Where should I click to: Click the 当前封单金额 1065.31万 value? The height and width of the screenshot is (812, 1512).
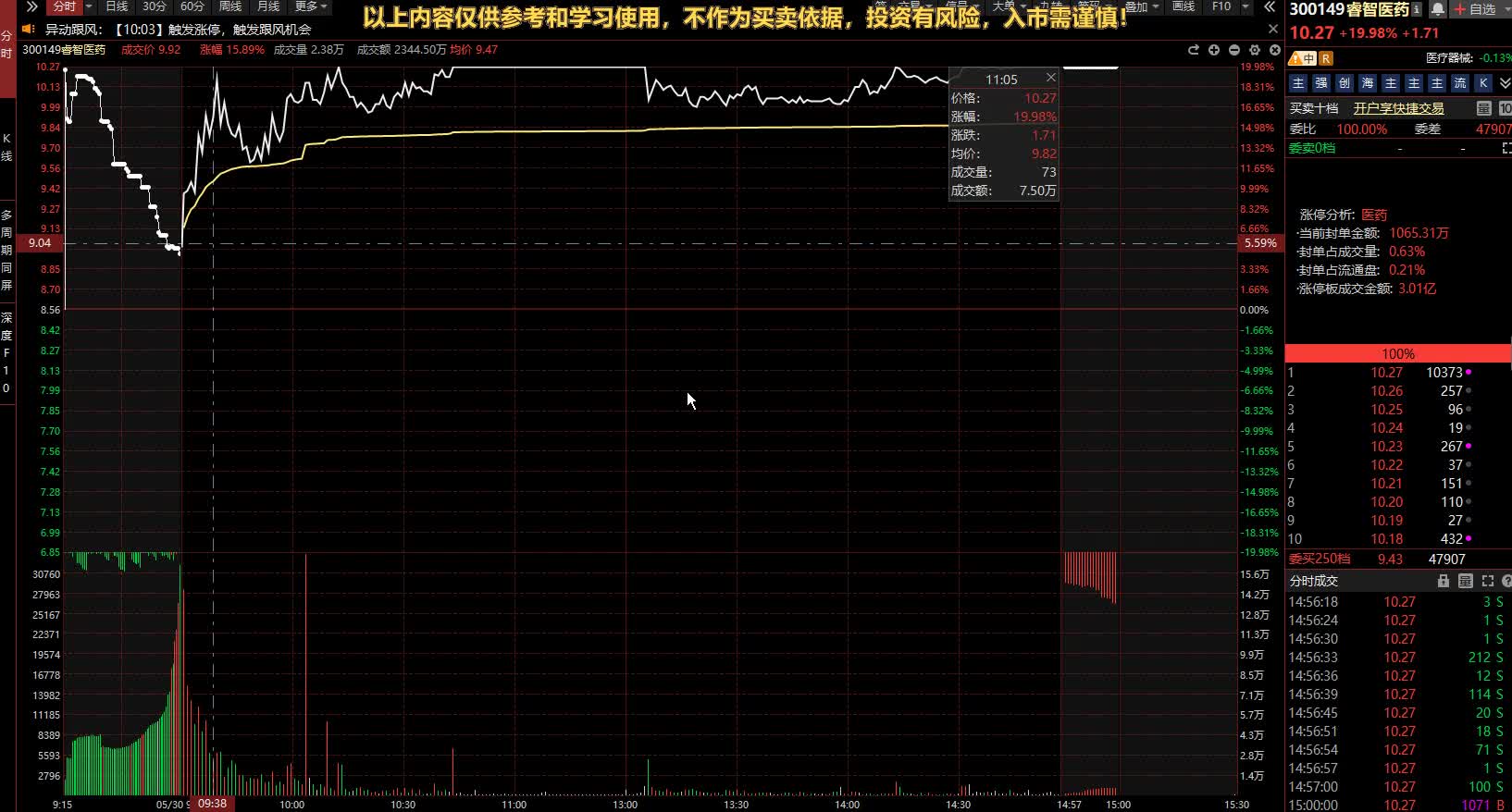pyautogui.click(x=1419, y=233)
